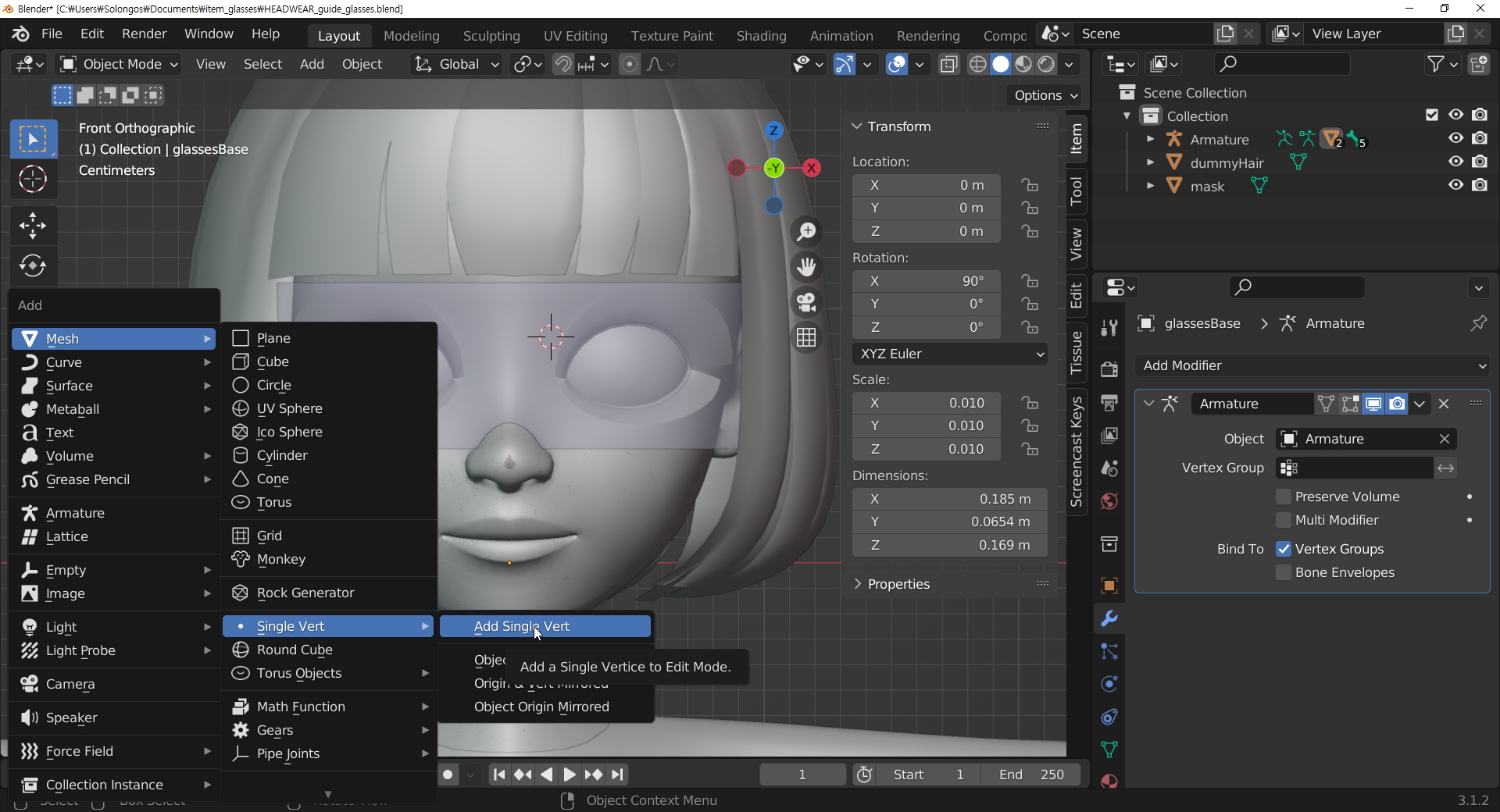Viewport: 1500px width, 812px height.
Task: Click the outliner filter funnel icon
Action: [1436, 64]
